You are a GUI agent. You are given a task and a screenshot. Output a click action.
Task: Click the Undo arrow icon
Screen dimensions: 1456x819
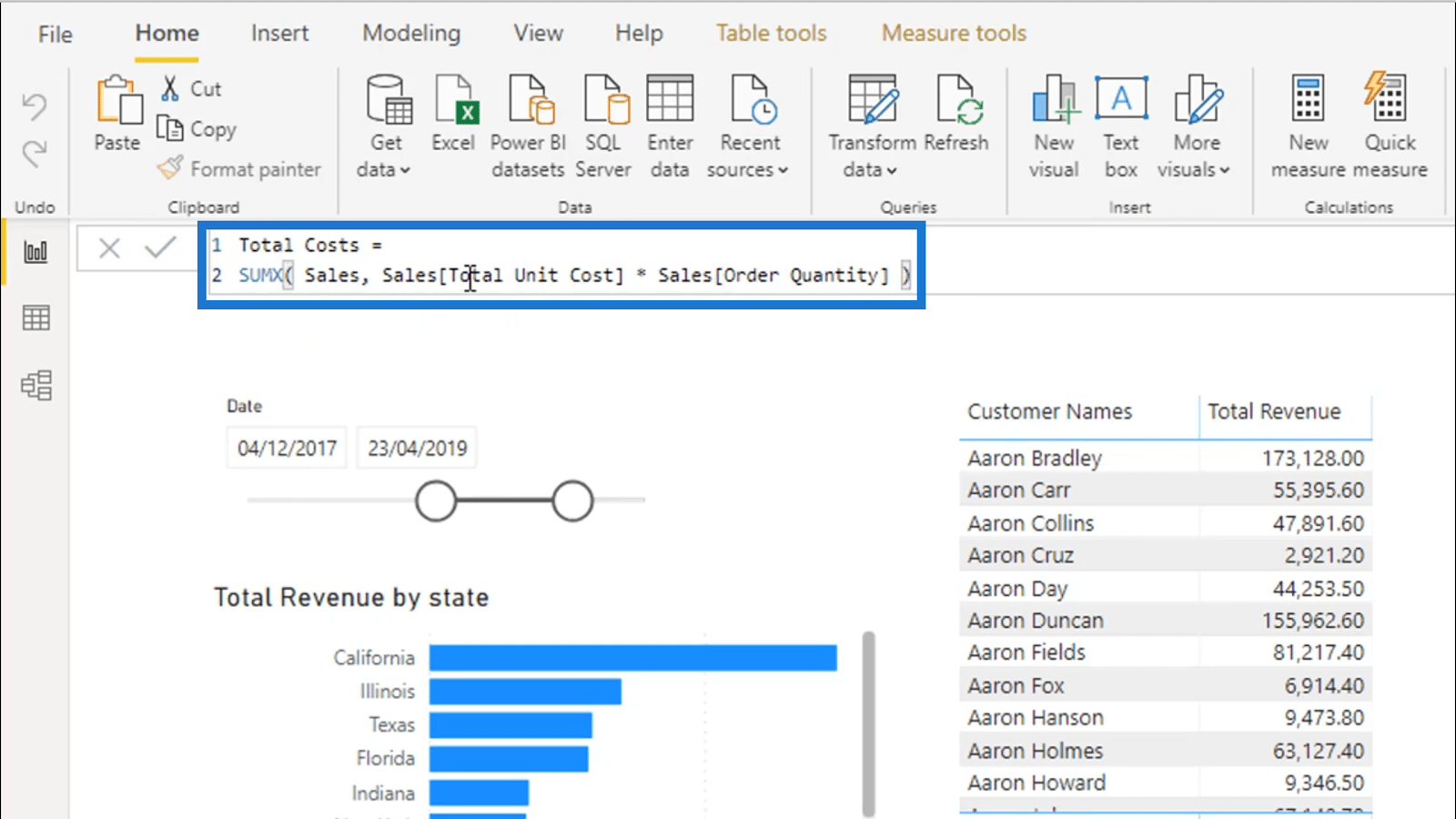pos(35,106)
